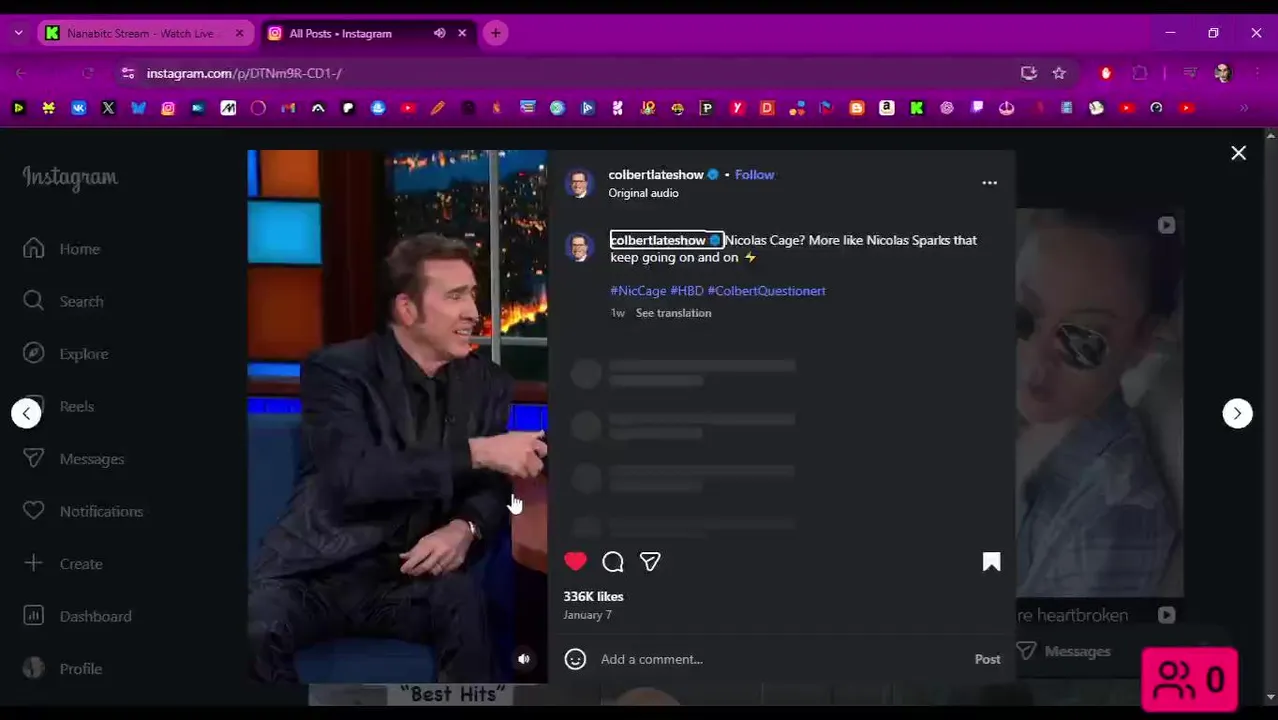The width and height of the screenshot is (1278, 720).
Task: Open the Instagram bookmark in bookmarks bar
Action: pos(168,108)
